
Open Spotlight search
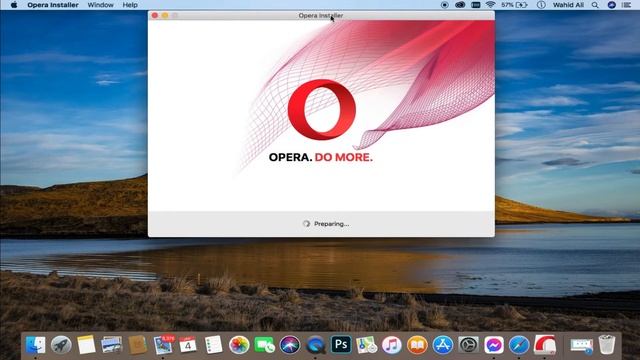point(595,5)
